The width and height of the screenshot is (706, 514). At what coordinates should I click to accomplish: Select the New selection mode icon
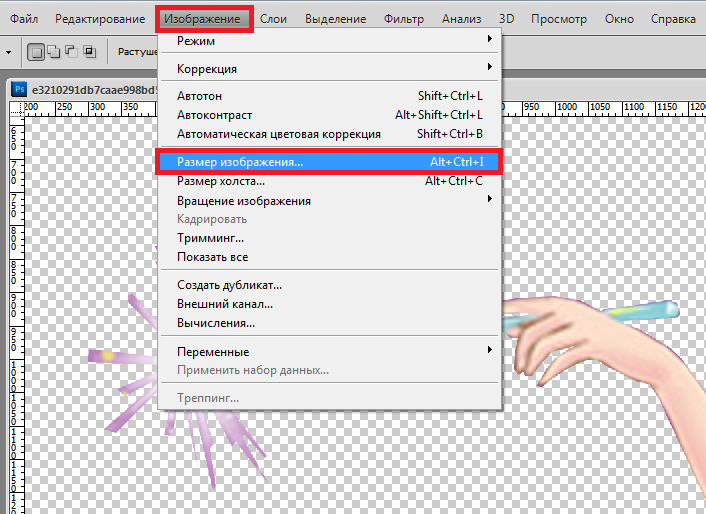pyautogui.click(x=37, y=51)
